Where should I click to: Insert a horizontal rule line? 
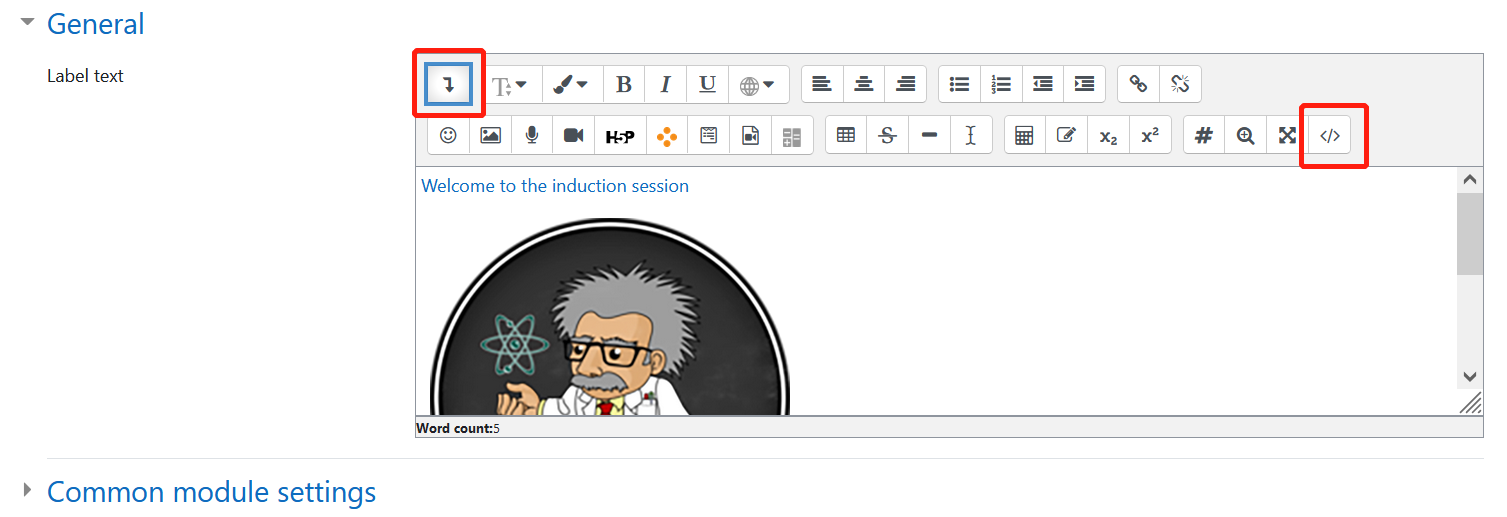[929, 135]
